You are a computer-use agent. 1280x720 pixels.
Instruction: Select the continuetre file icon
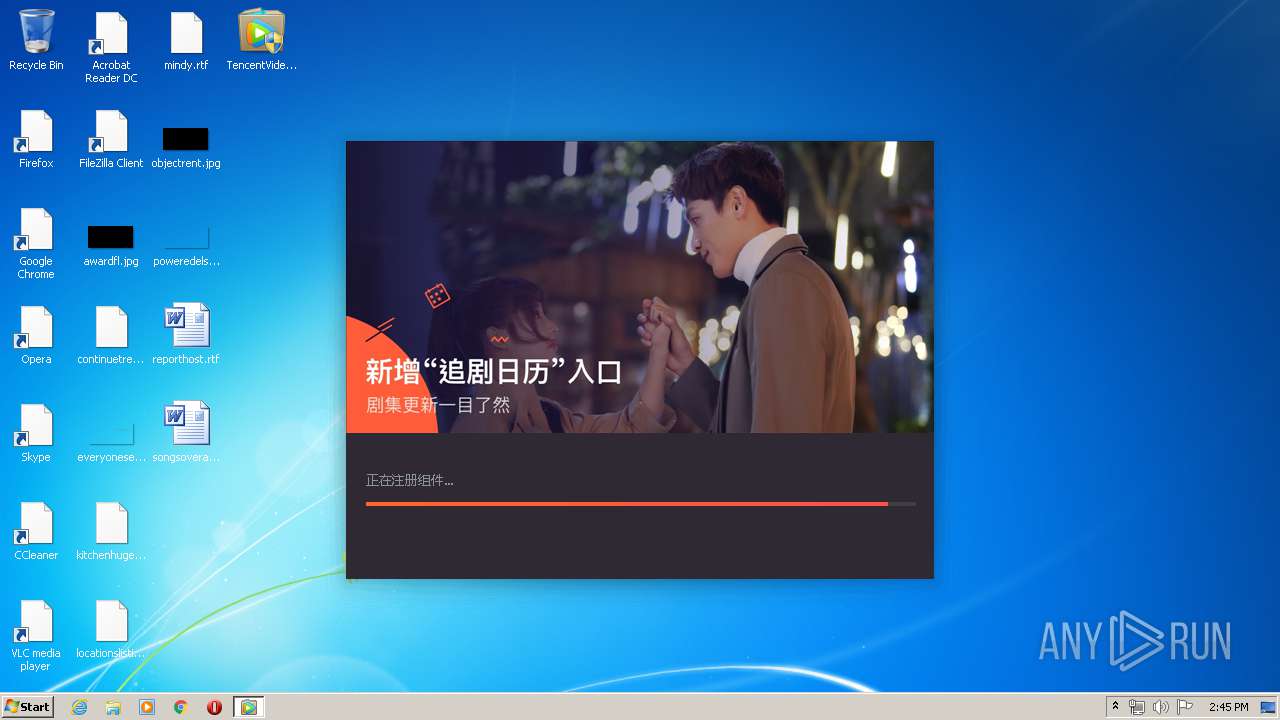click(x=111, y=335)
